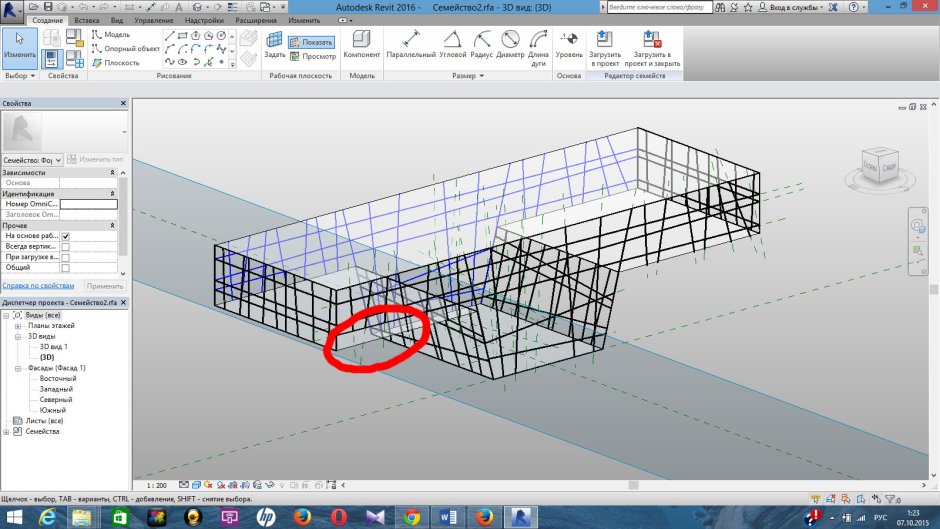940x529 pixels.
Task: Click the Показать work plane button
Action: coord(312,42)
